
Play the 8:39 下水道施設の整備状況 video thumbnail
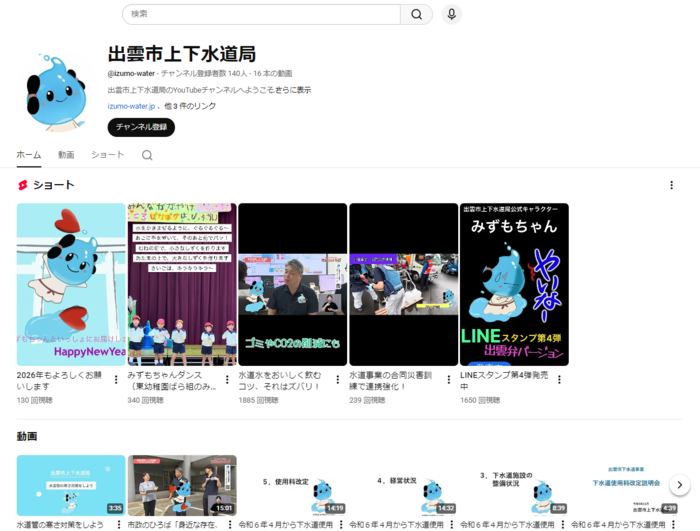point(514,485)
